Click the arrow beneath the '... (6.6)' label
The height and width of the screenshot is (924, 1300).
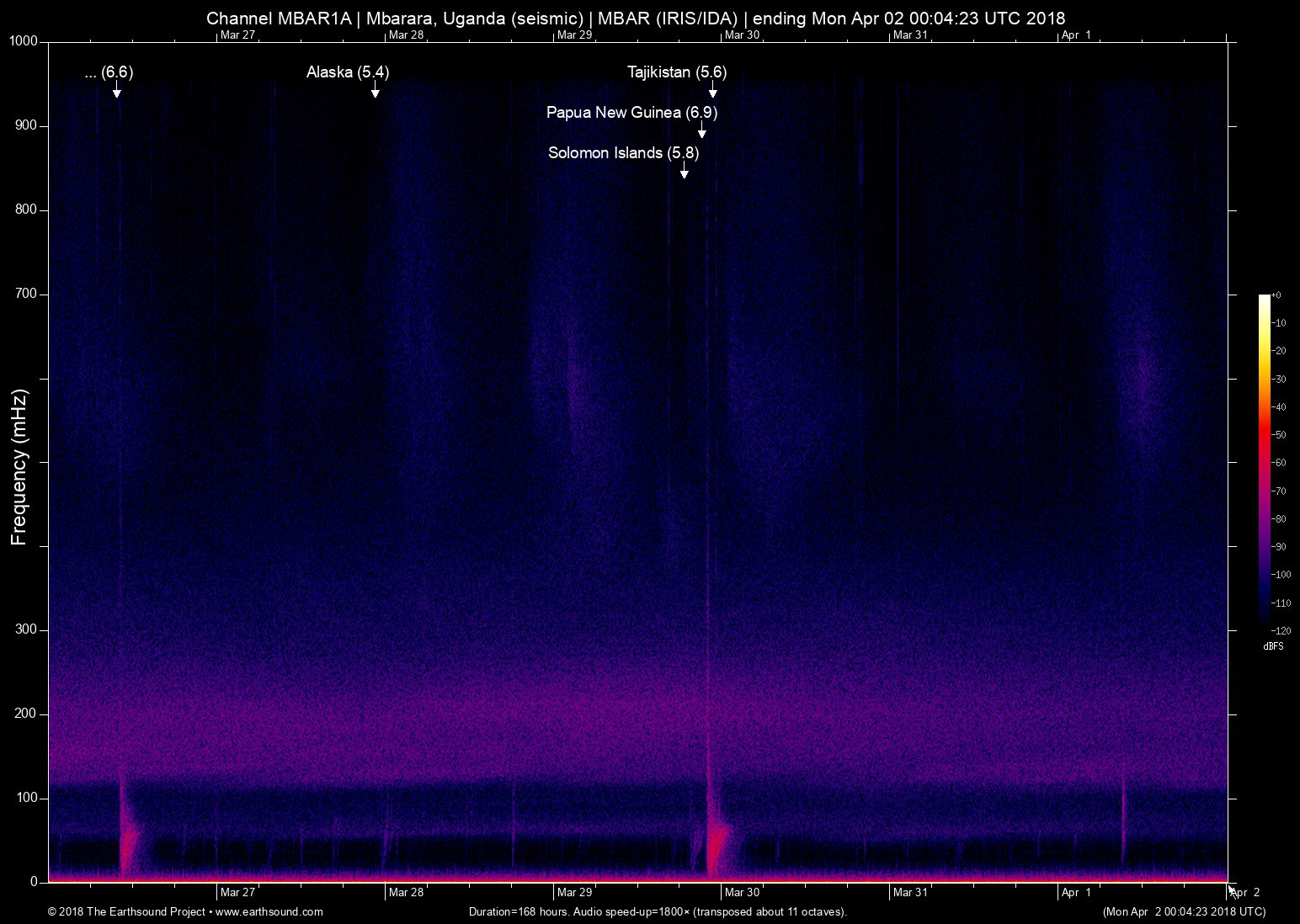[x=116, y=91]
